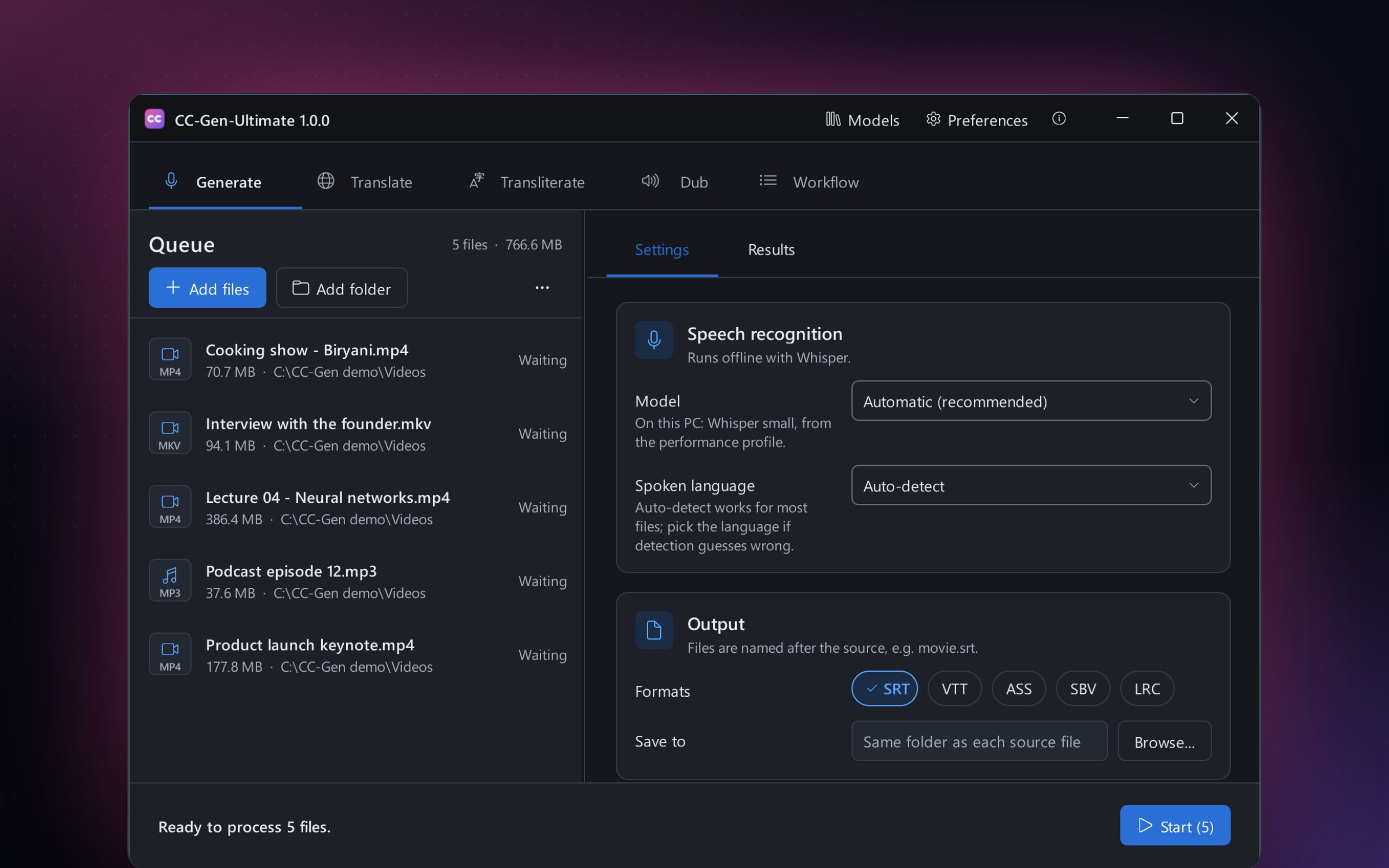This screenshot has height=868, width=1389.
Task: Enable the ASS output format
Action: click(1019, 689)
